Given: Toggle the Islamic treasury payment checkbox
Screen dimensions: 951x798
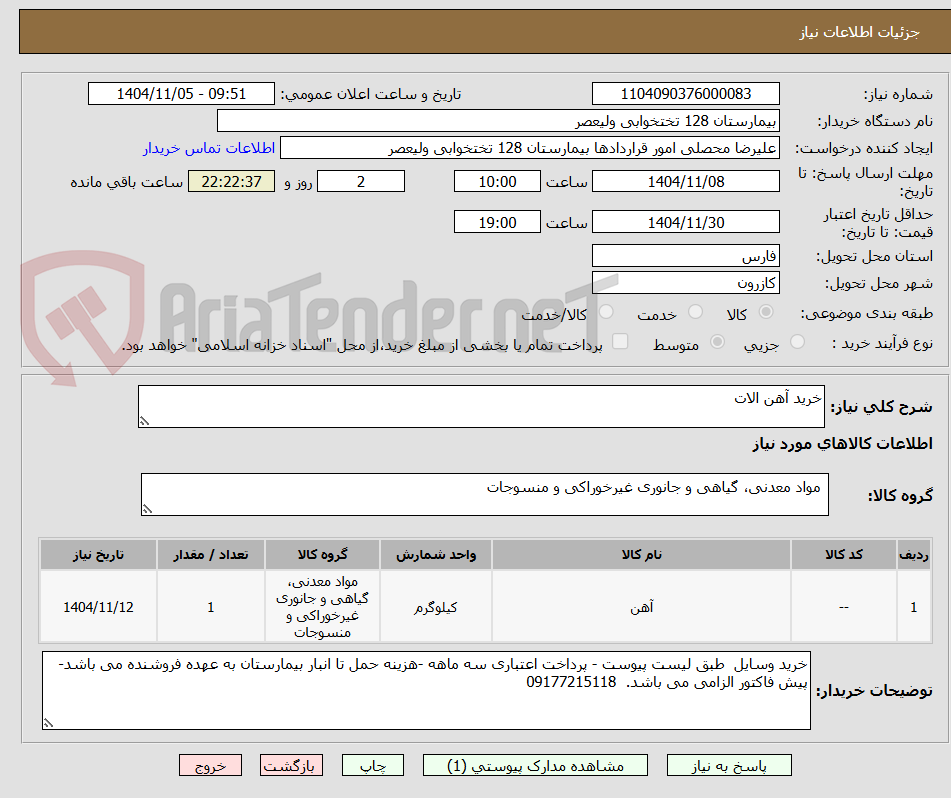Looking at the screenshot, I should 620,341.
